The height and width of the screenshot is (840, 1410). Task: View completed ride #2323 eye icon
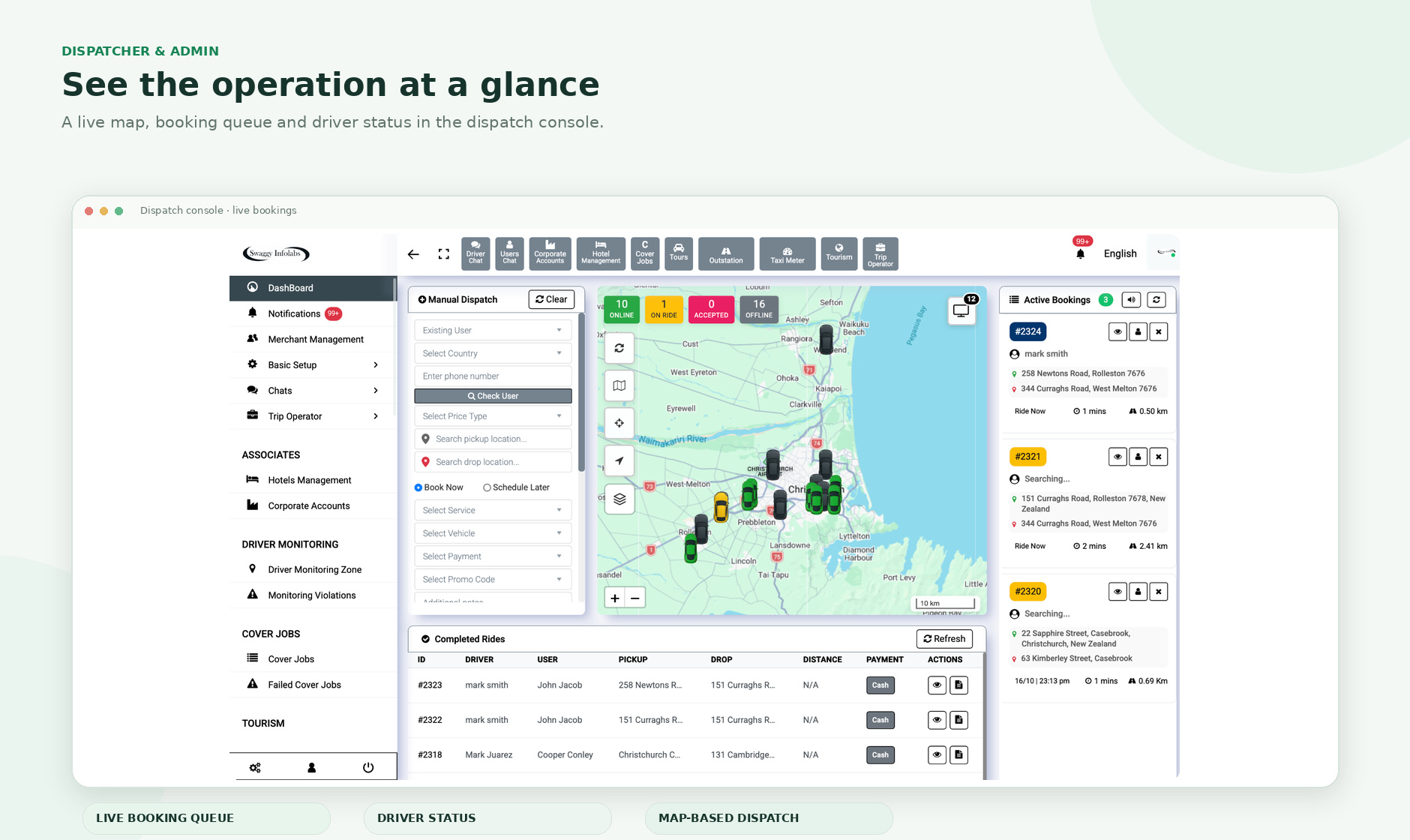937,685
